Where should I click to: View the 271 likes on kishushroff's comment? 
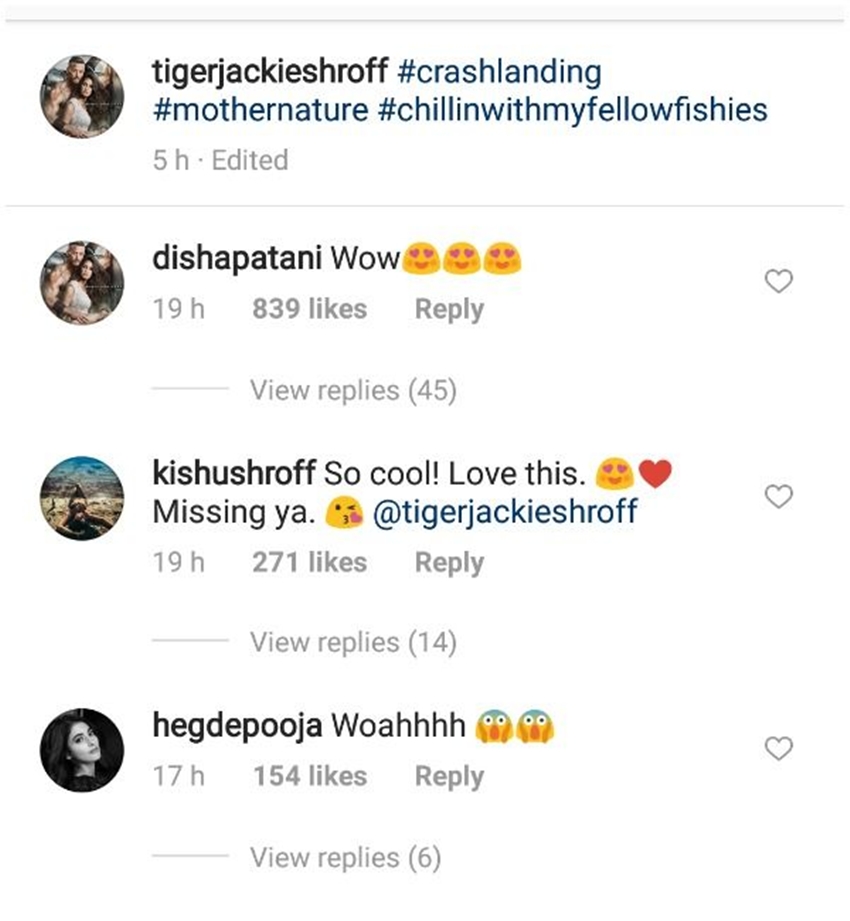click(309, 563)
